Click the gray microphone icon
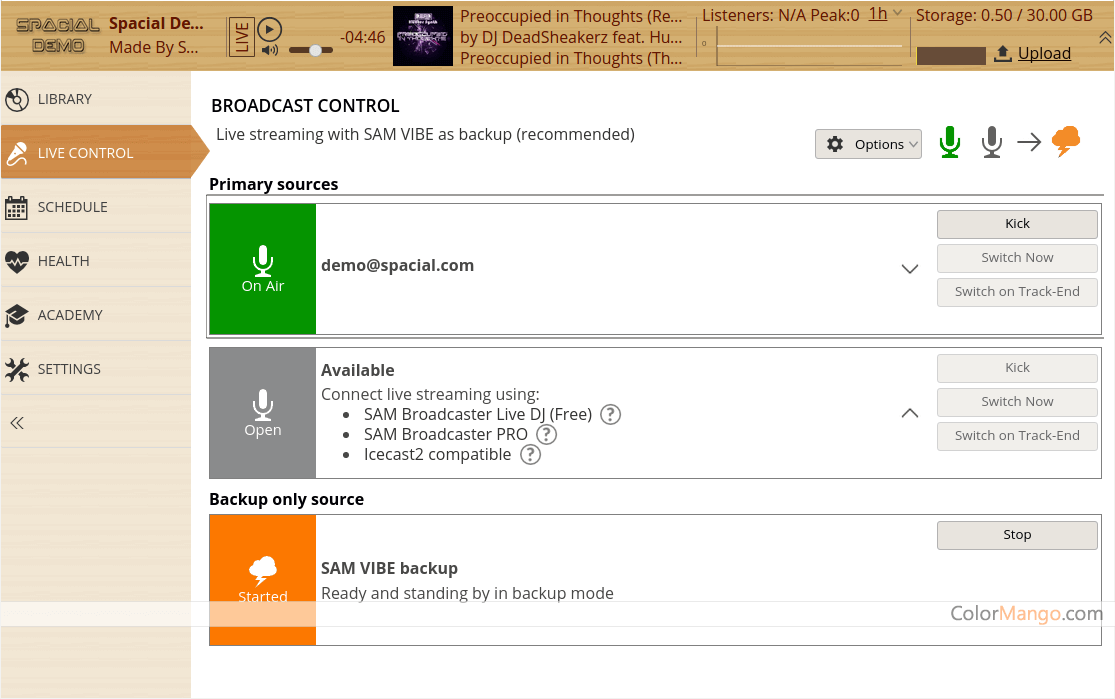The height and width of the screenshot is (699, 1115). pyautogui.click(x=991, y=143)
